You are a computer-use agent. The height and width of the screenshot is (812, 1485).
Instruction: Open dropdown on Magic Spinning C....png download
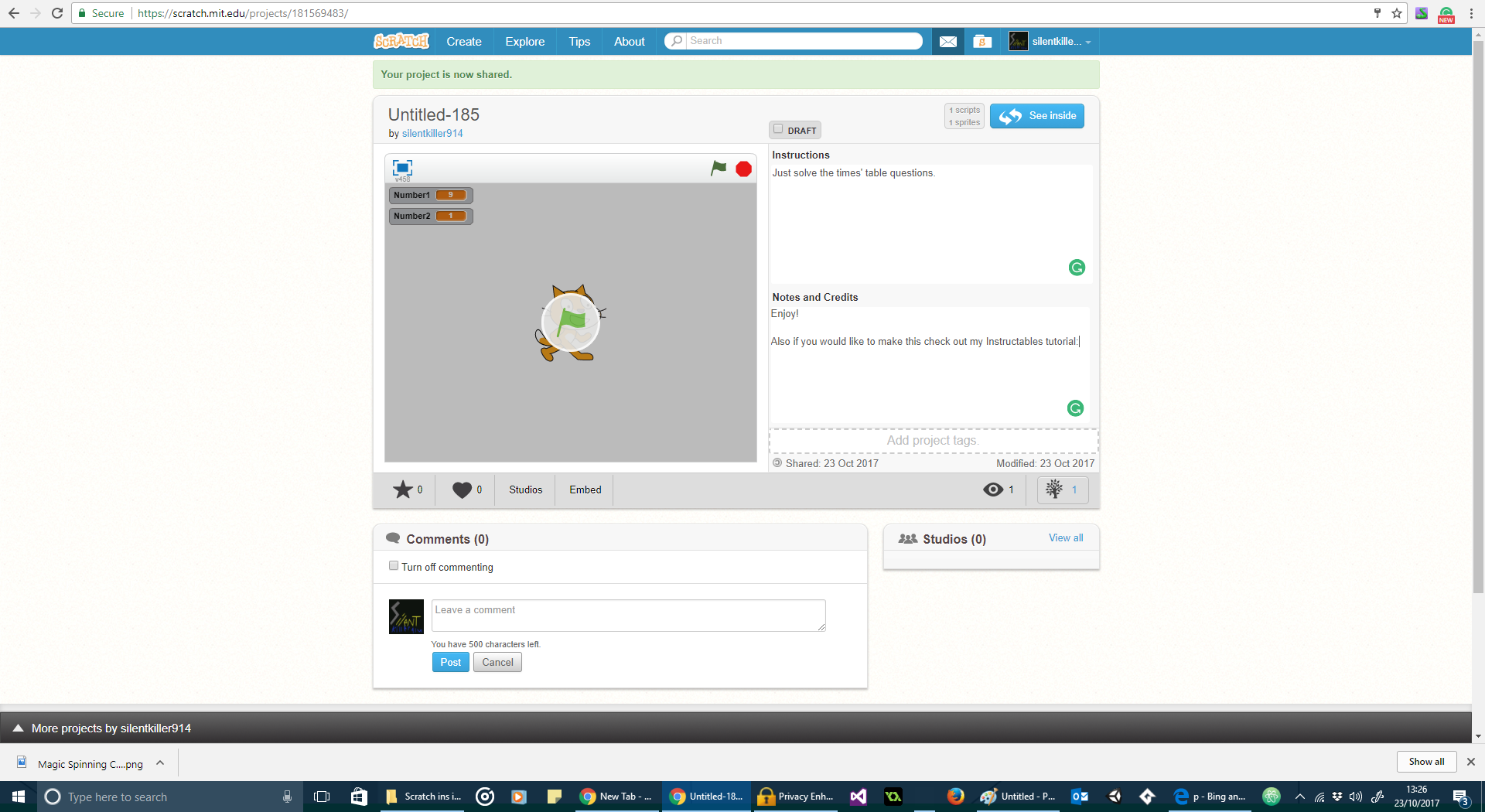point(160,763)
